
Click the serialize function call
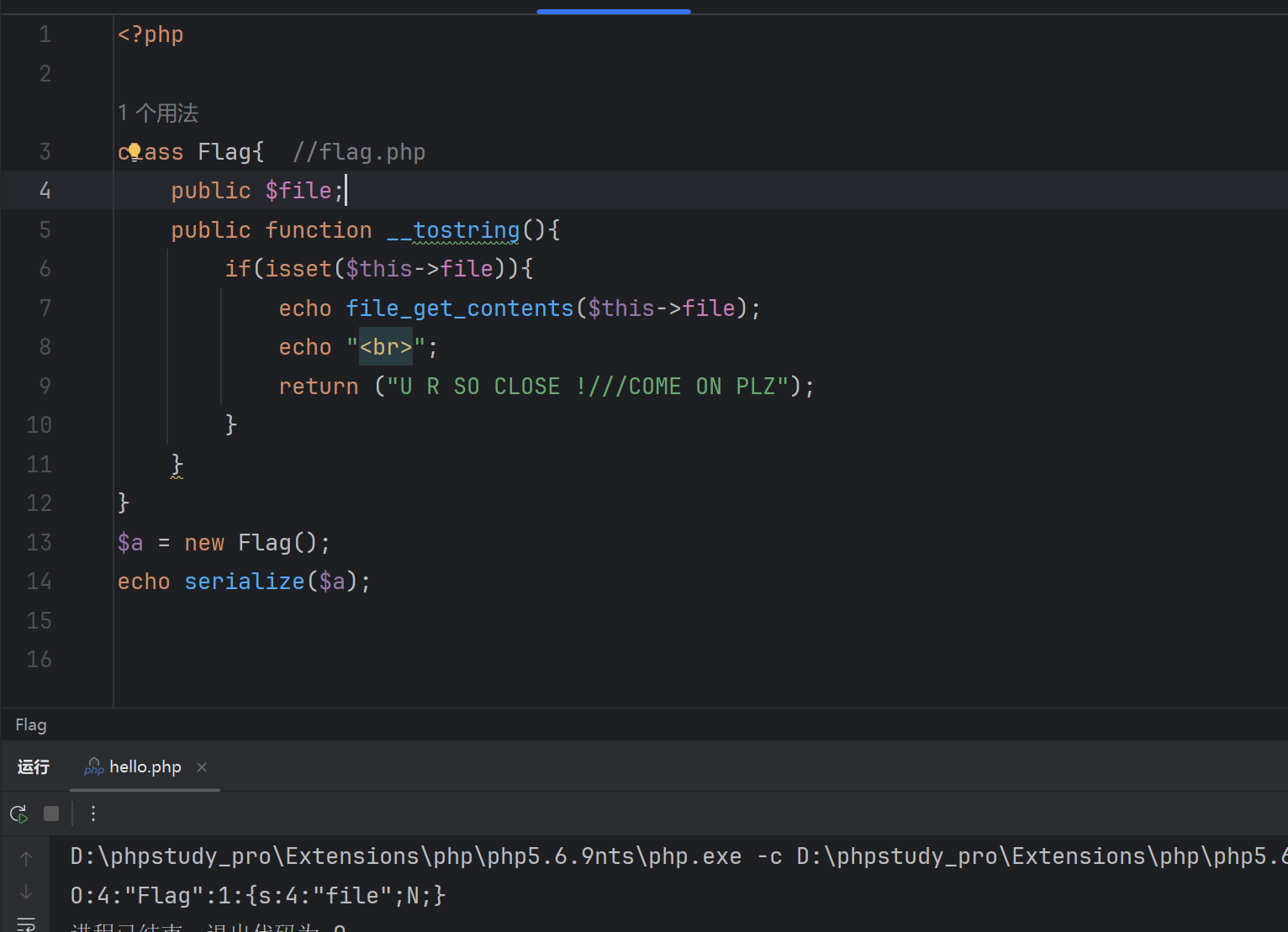(x=245, y=582)
